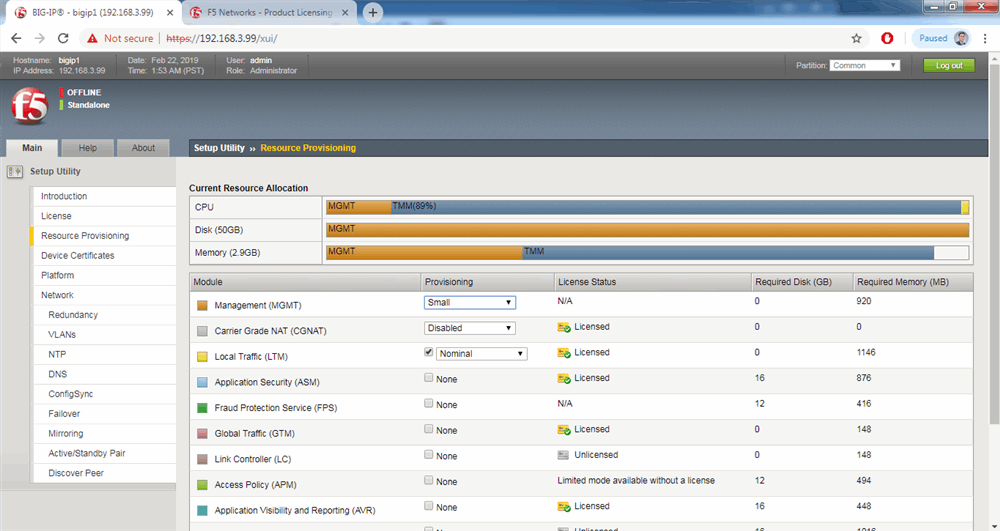Open the Carrier Grade NAT provisioning dropdown

[x=470, y=328]
